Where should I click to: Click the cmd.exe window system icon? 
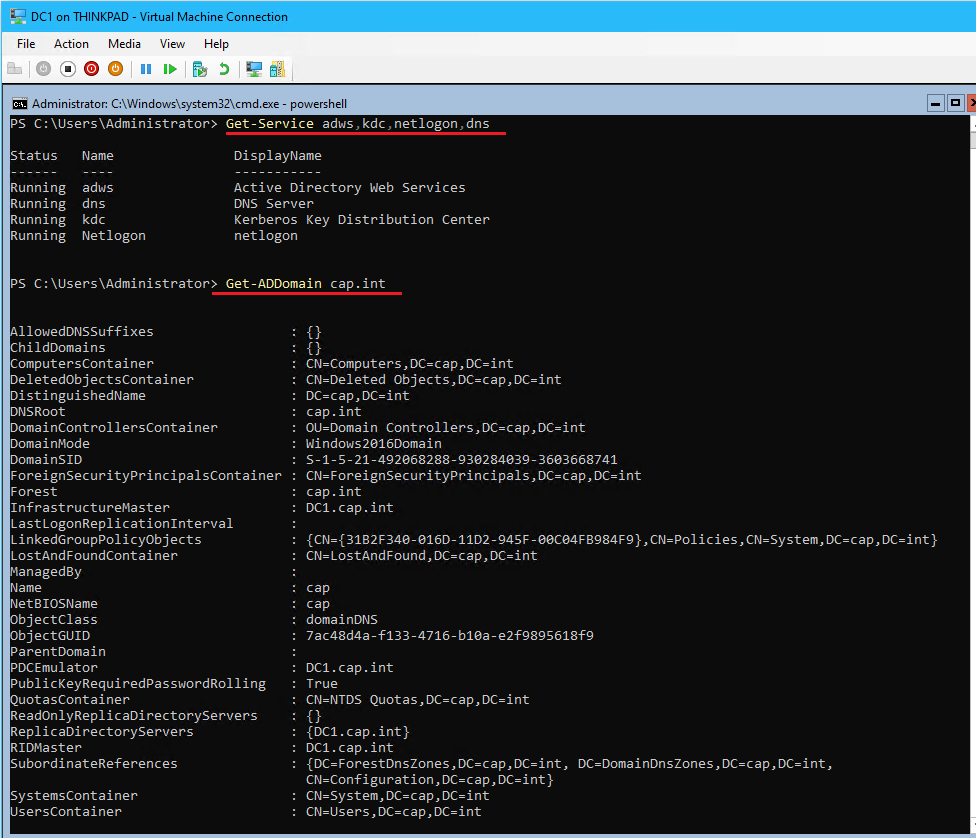(20, 103)
